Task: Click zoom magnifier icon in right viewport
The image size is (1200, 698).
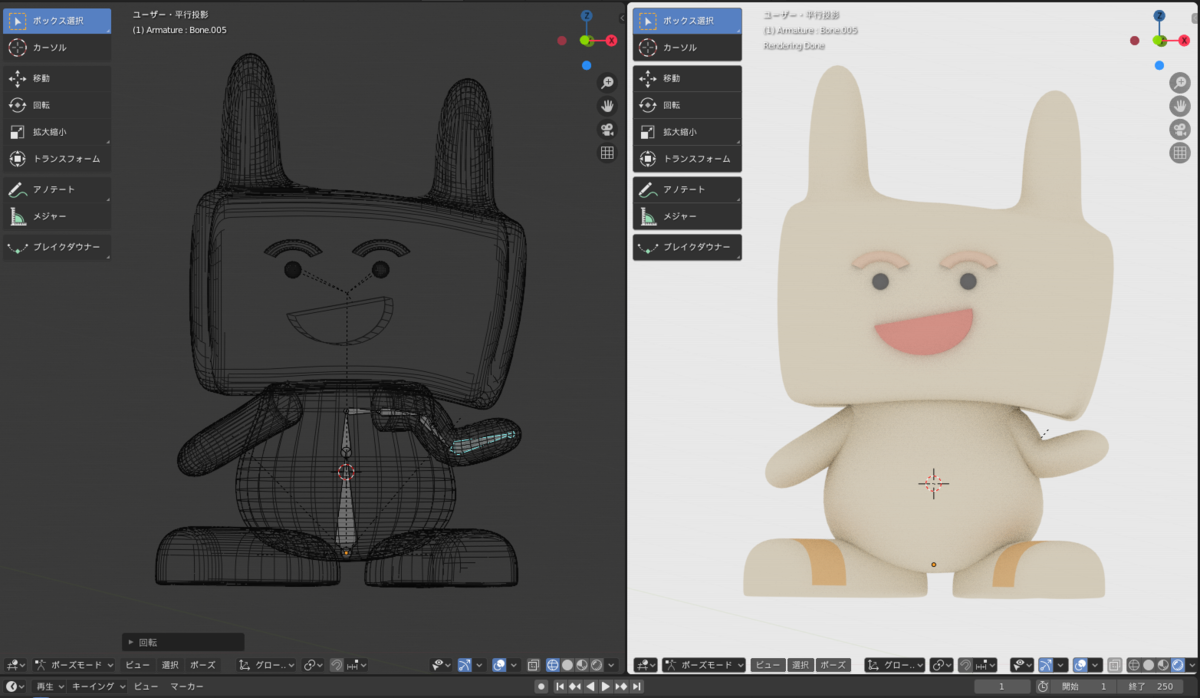Action: coord(1180,82)
